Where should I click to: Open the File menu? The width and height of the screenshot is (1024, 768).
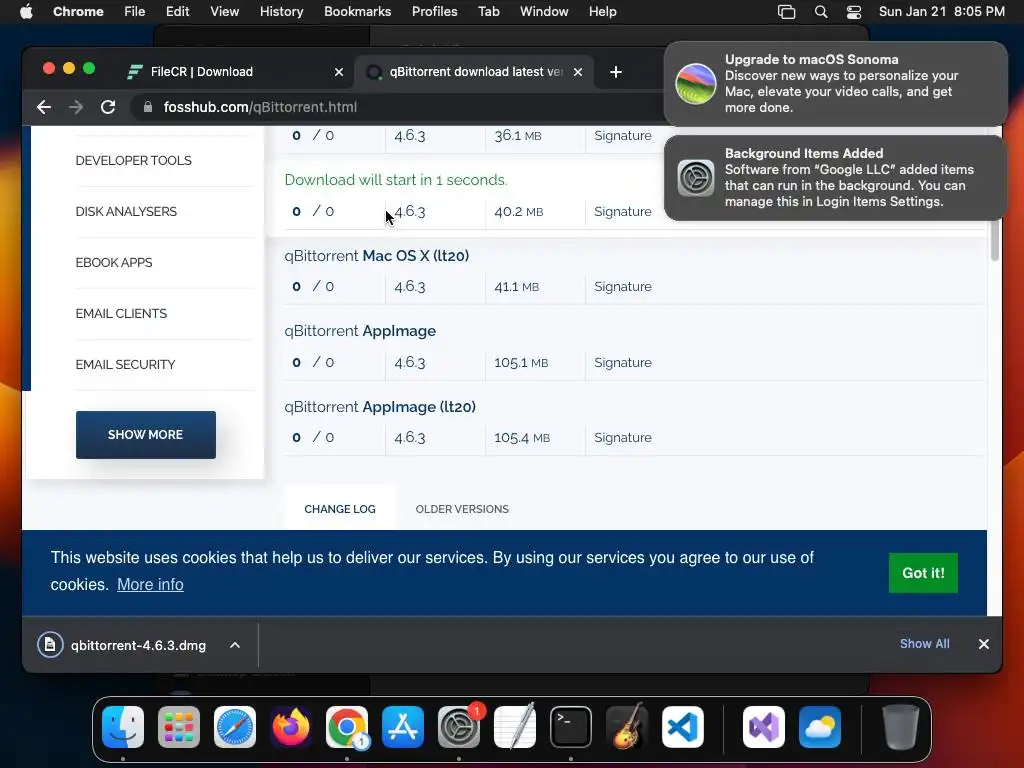[135, 12]
